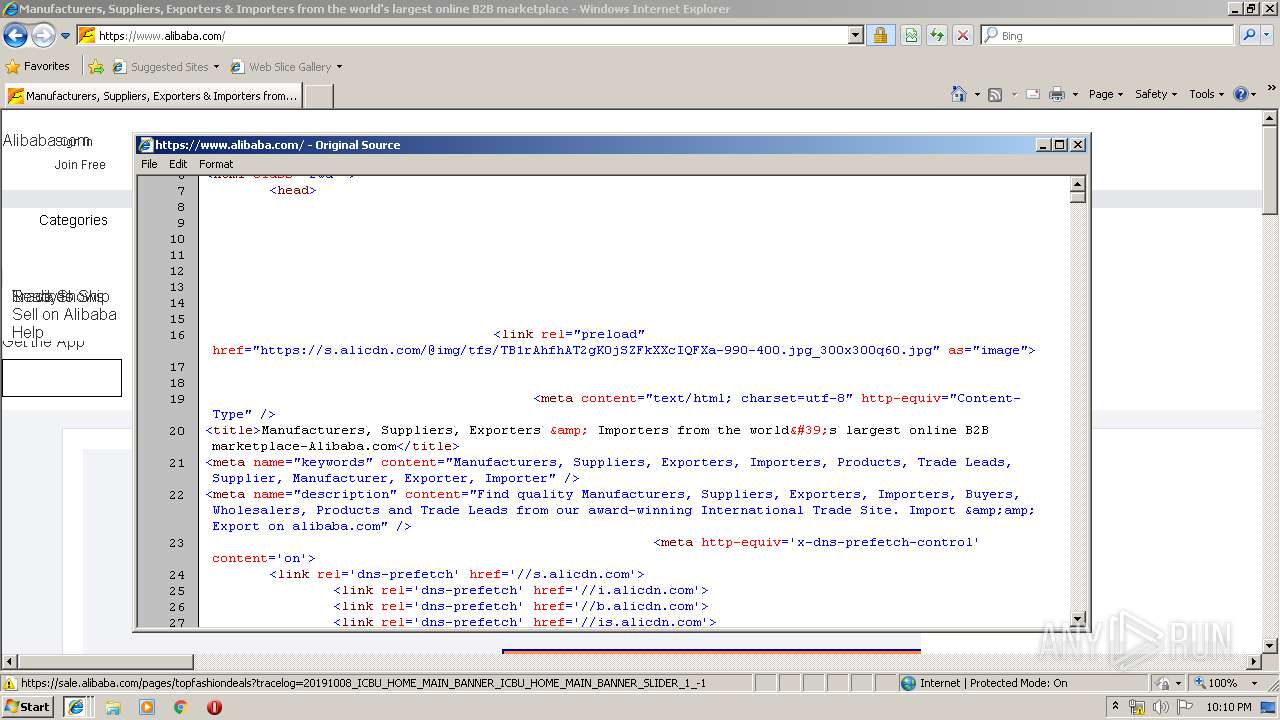Click the Action Center flag tray icon

pyautogui.click(x=1184, y=707)
